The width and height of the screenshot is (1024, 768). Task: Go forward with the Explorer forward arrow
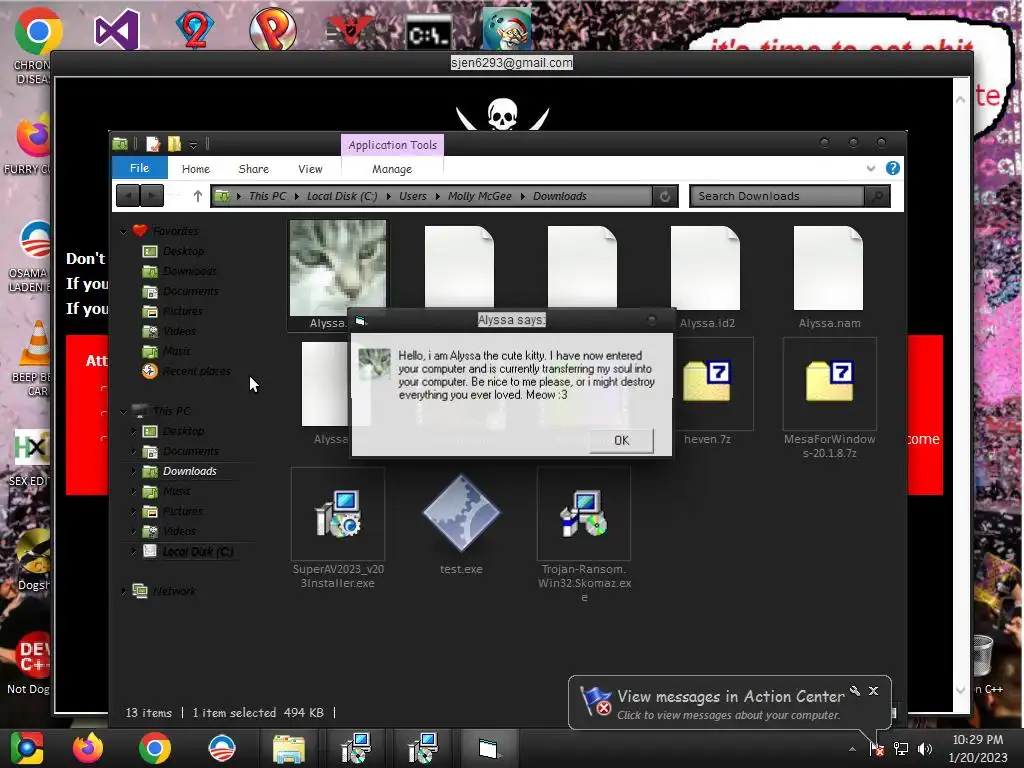[x=152, y=196]
